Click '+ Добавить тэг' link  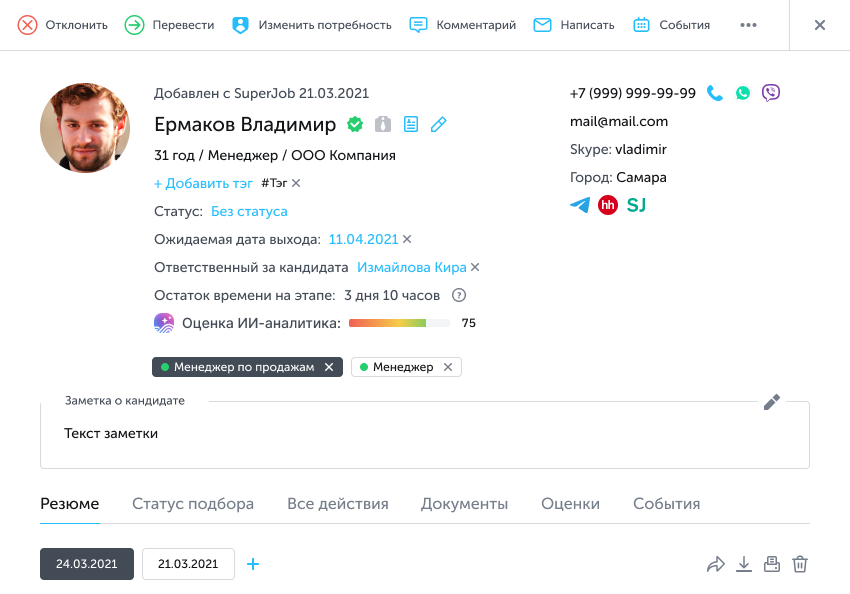click(202, 183)
